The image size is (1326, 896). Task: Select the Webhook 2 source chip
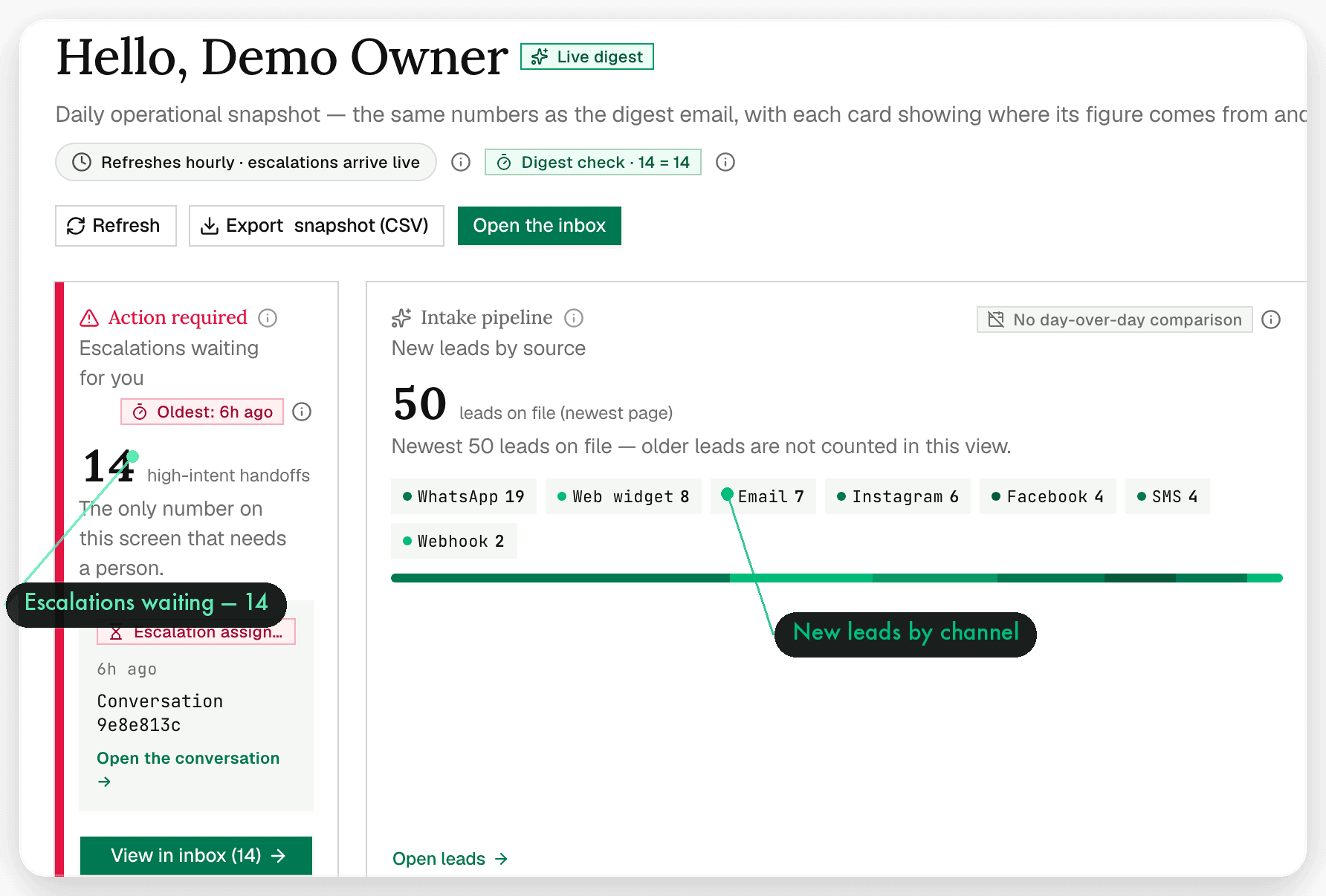[454, 541]
